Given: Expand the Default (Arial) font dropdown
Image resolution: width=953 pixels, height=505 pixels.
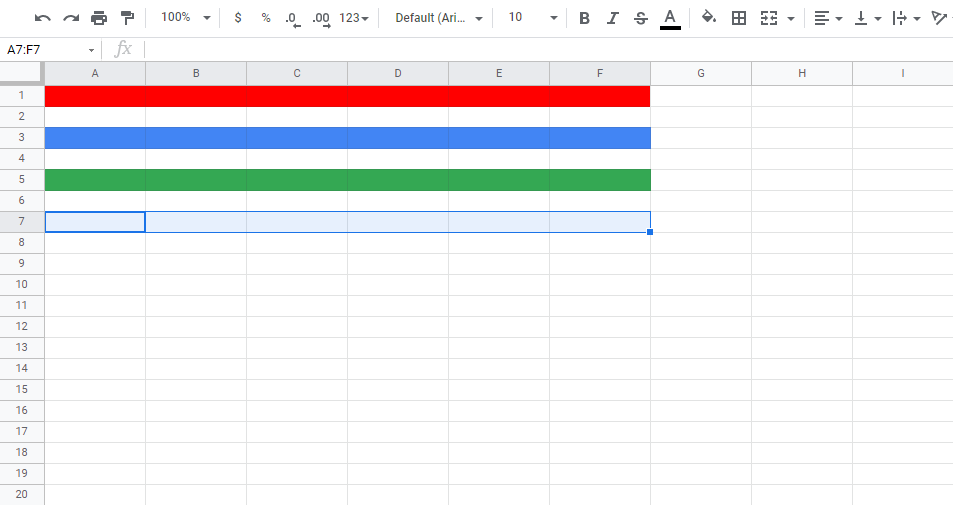Looking at the screenshot, I should 438,18.
